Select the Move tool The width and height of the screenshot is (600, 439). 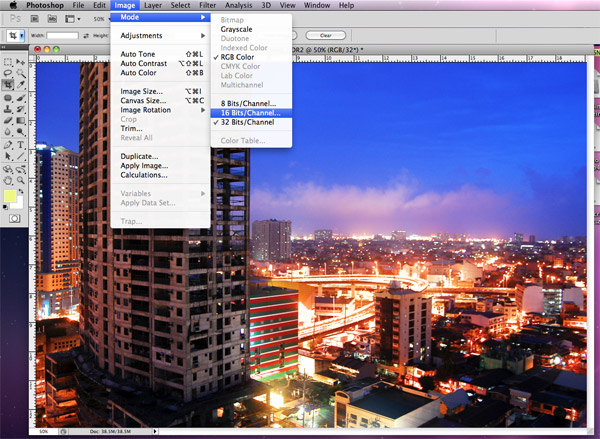point(21,62)
